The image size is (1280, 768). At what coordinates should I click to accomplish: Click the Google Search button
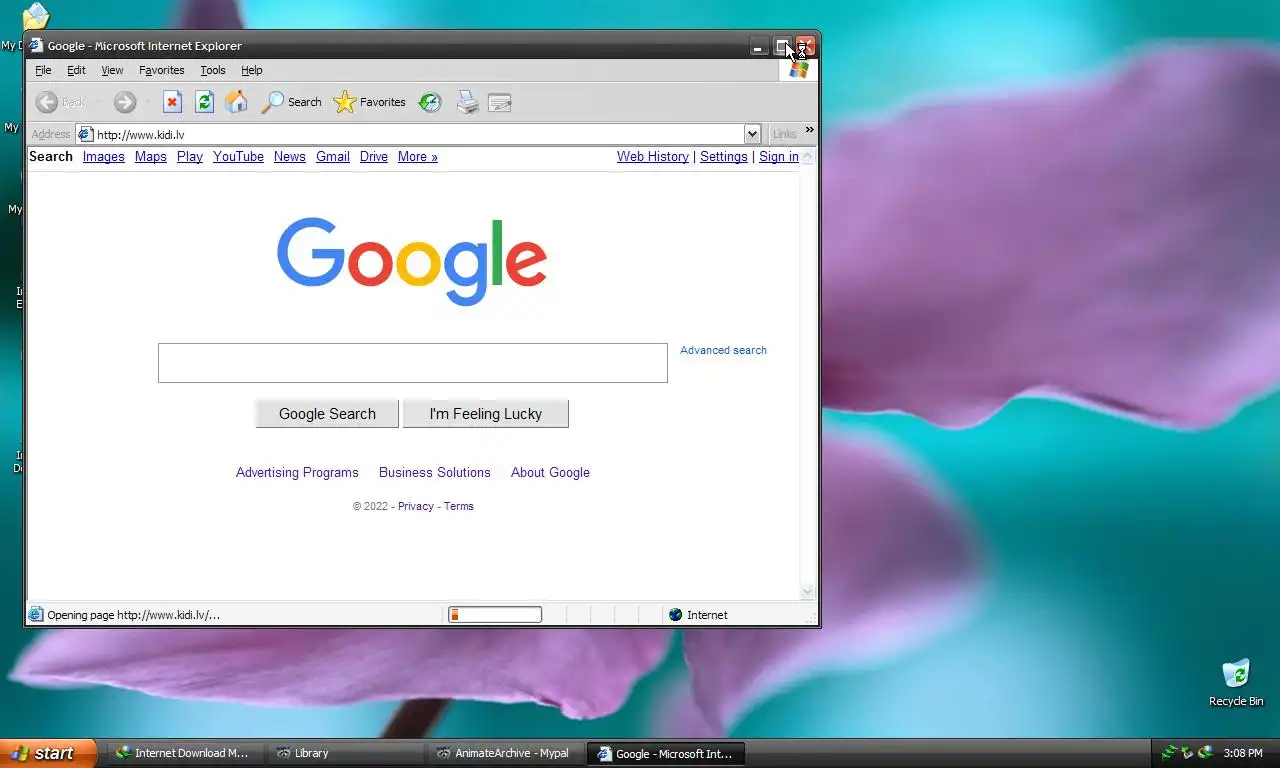coord(327,414)
